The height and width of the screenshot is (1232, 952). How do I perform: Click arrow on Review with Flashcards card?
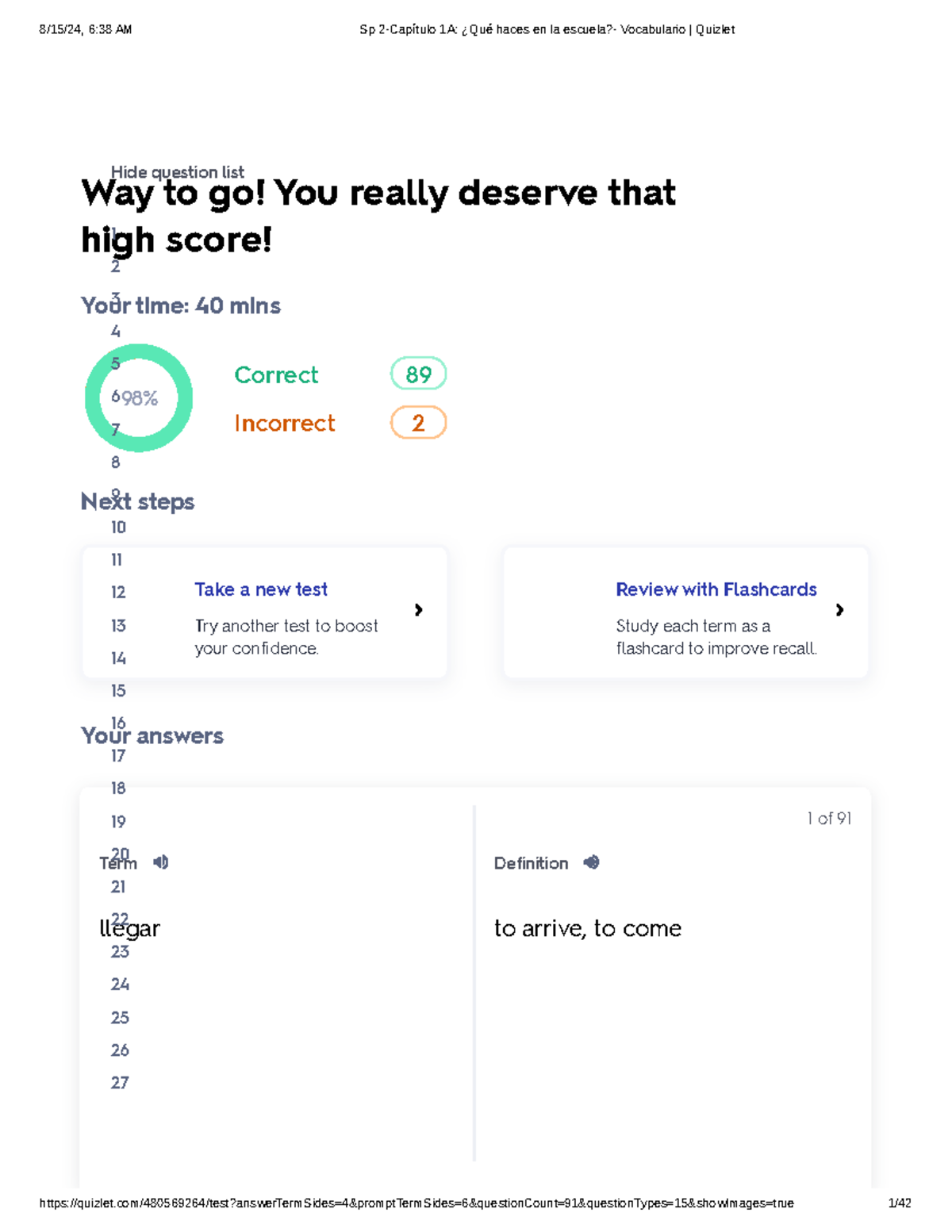(839, 610)
